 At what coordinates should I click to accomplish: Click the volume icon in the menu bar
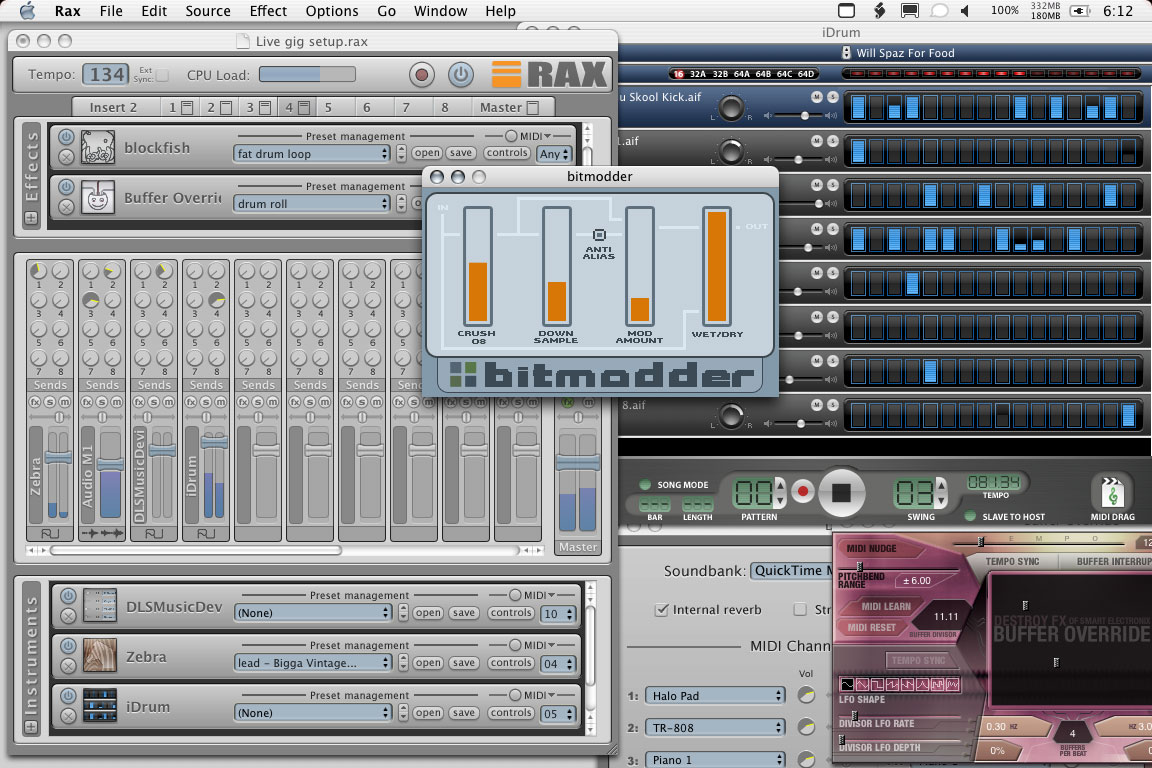[965, 11]
